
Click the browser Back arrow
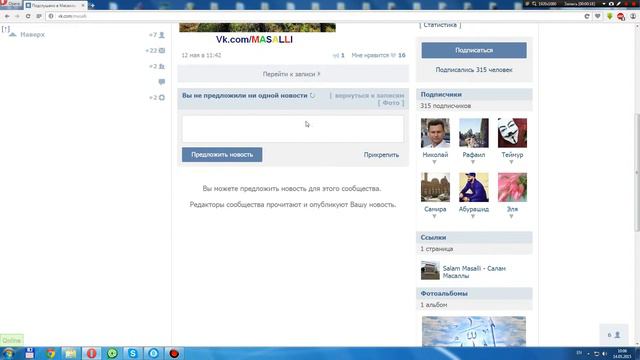click(x=7, y=16)
